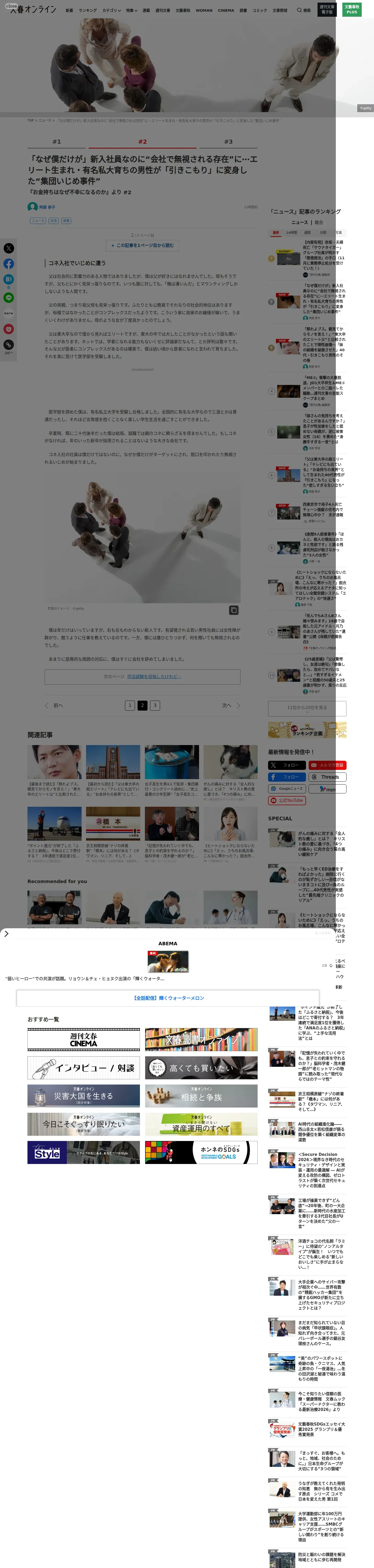Go to next page arrow 次へ
This screenshot has height=1568, width=374.
click(x=231, y=706)
